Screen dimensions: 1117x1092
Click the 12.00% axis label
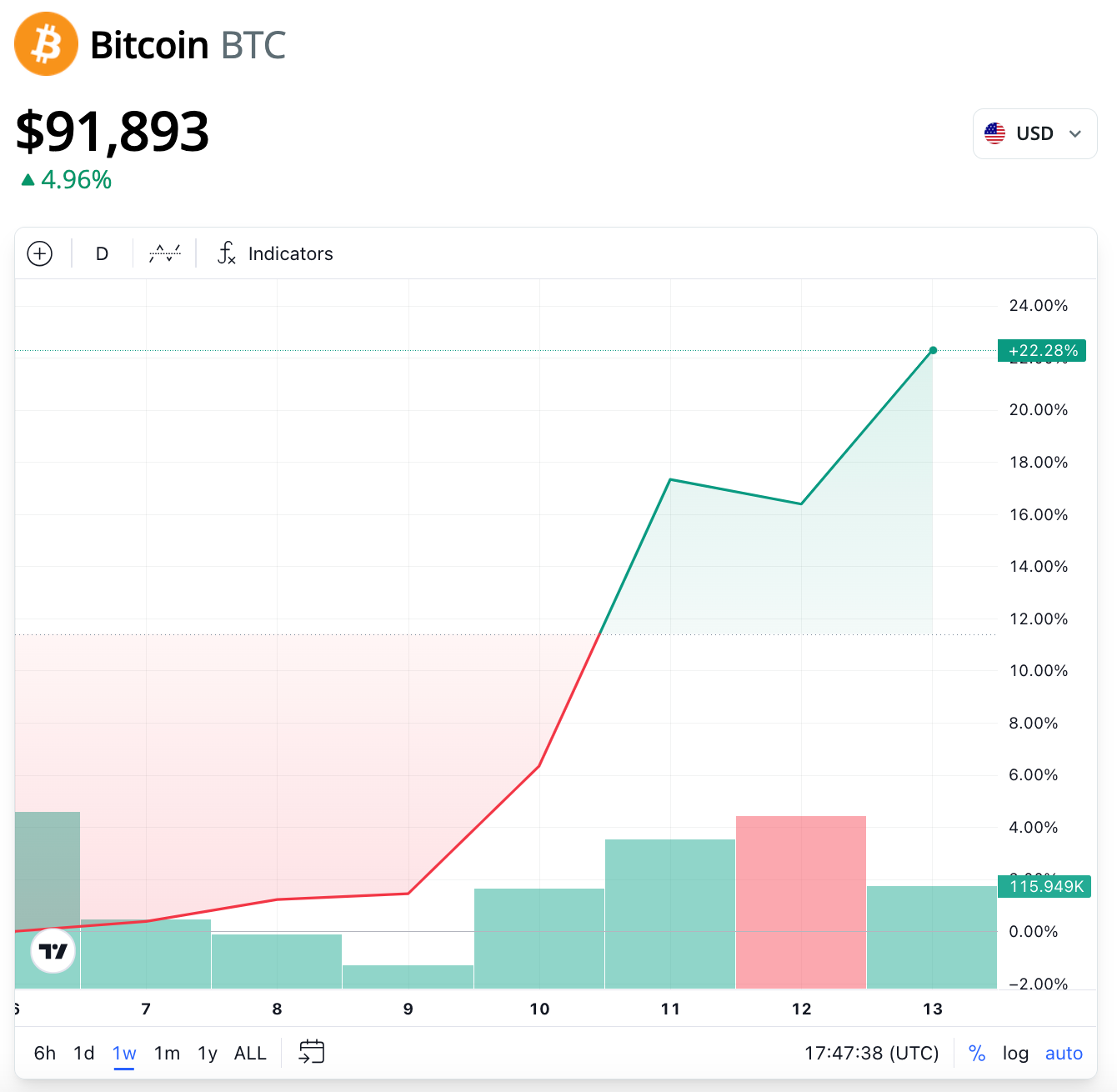pyautogui.click(x=1039, y=619)
